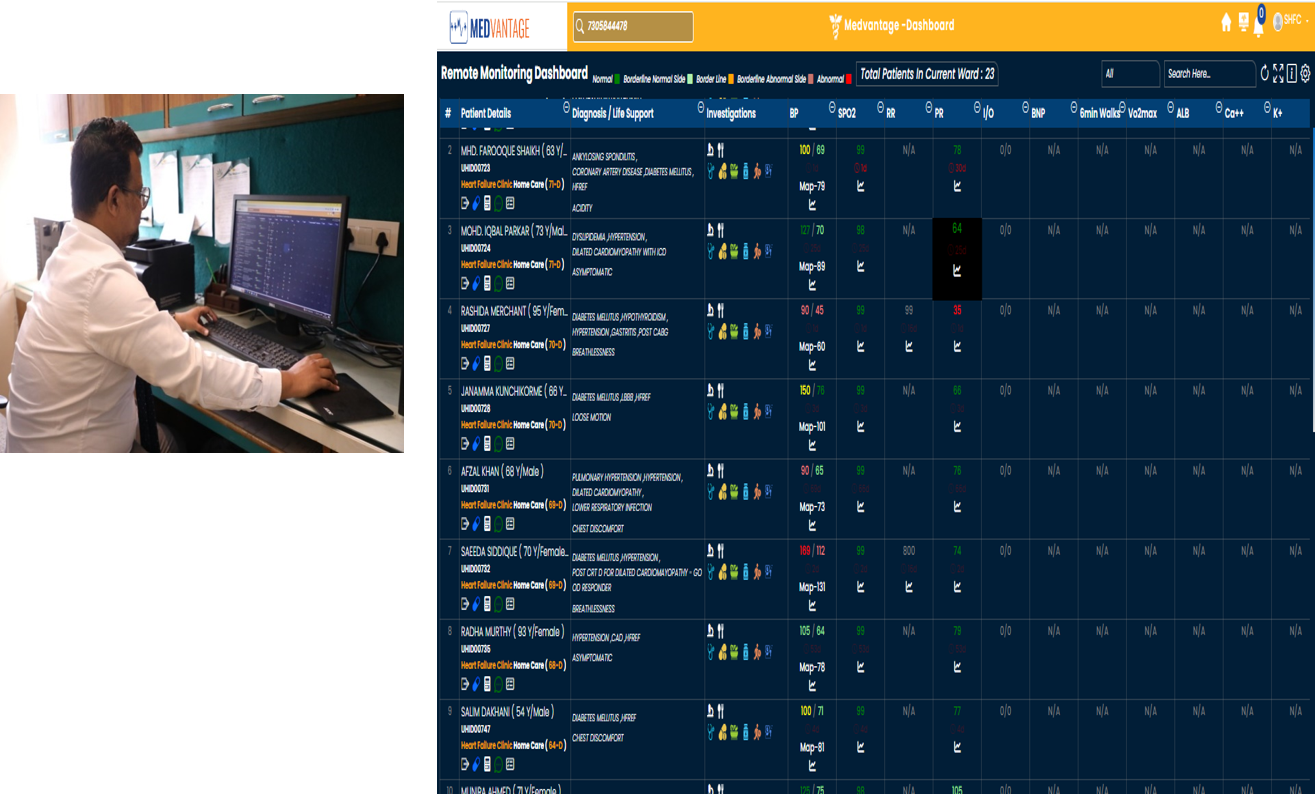Viewport: 1315px width, 794px height.
Task: Collapse icon between BP and SPO2 headers
Action: (832, 107)
